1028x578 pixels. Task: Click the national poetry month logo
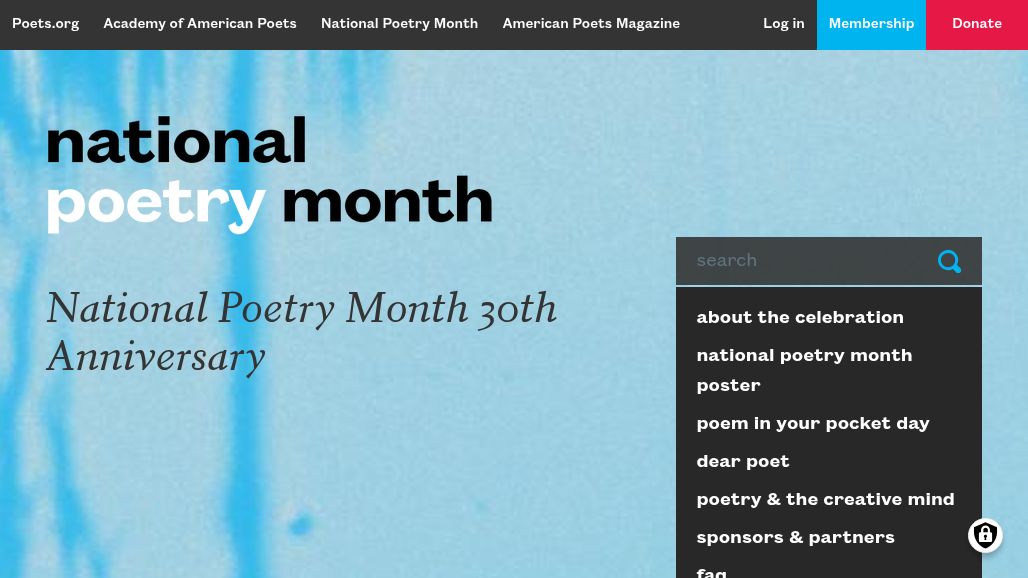tap(269, 174)
